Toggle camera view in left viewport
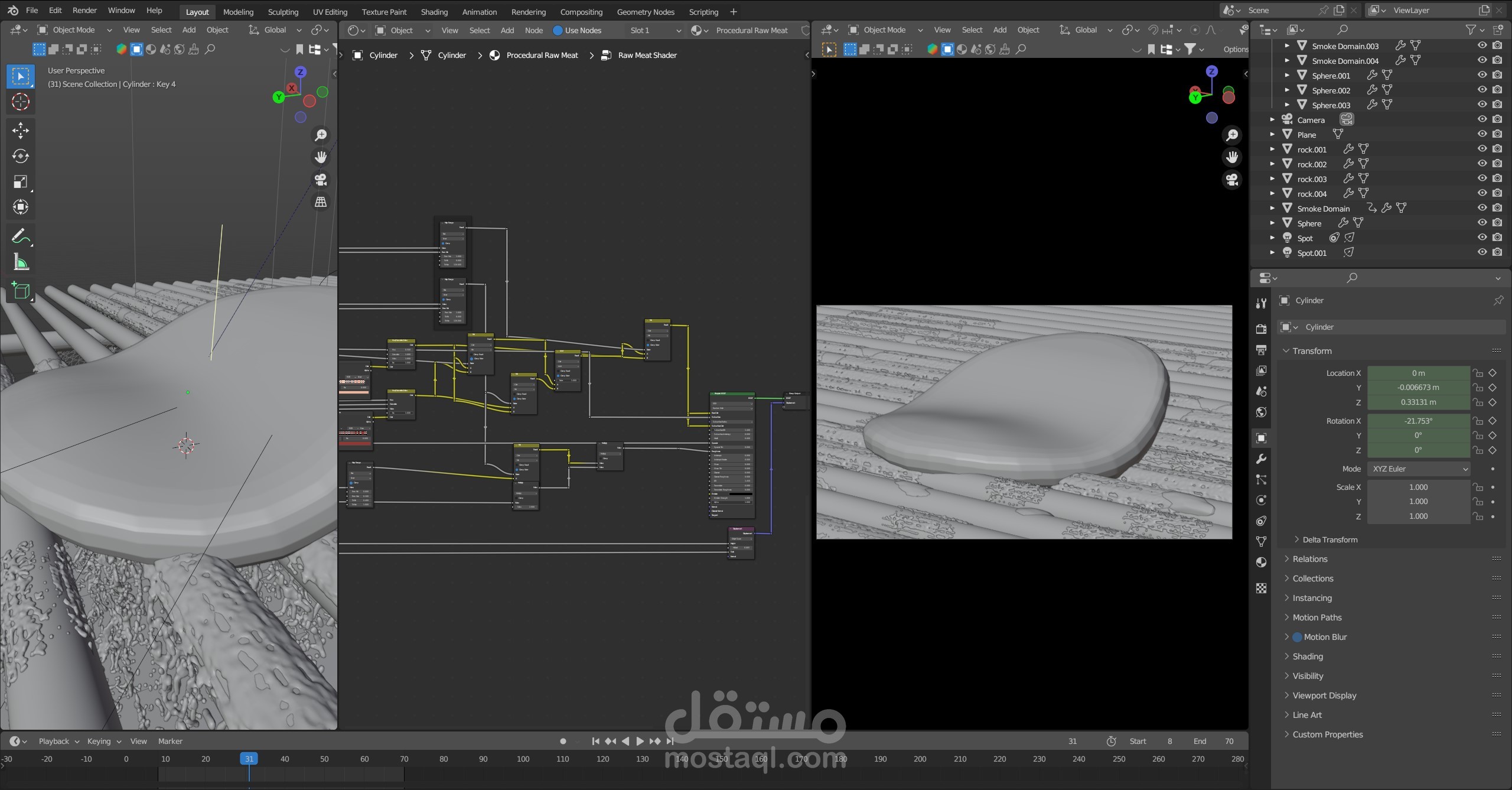 coord(321,180)
